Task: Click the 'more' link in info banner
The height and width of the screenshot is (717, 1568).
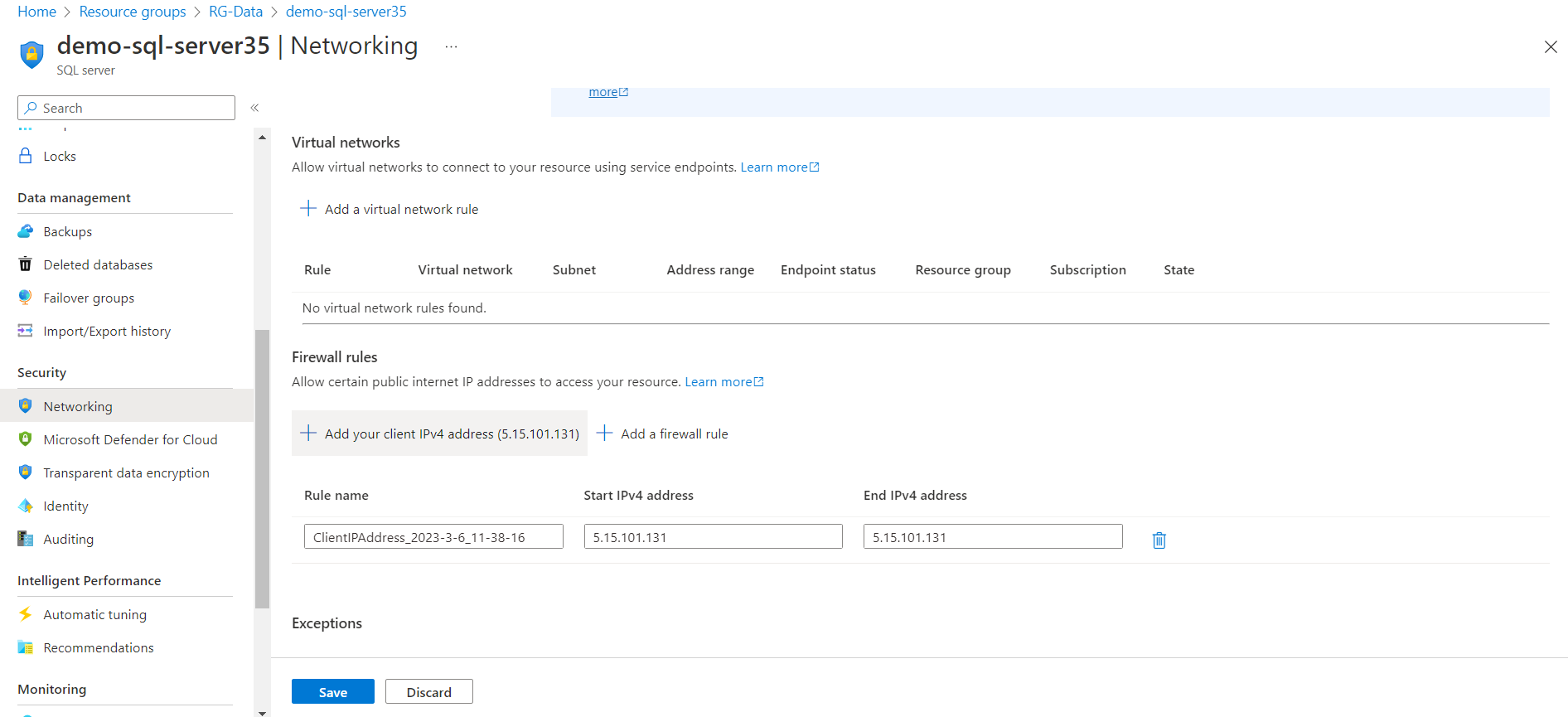Action: 608,92
